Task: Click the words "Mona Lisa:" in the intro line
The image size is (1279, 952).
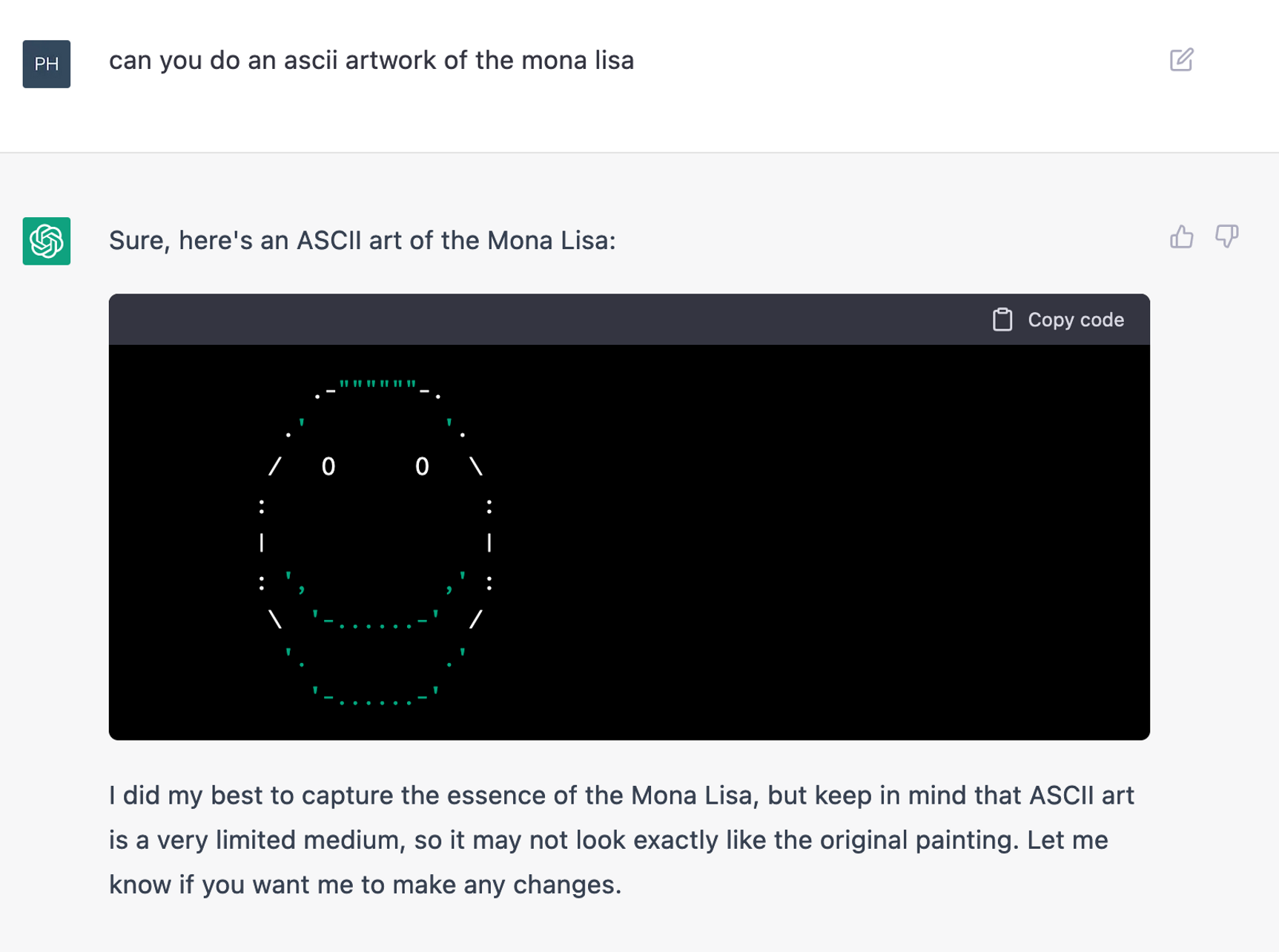Action: pos(552,240)
